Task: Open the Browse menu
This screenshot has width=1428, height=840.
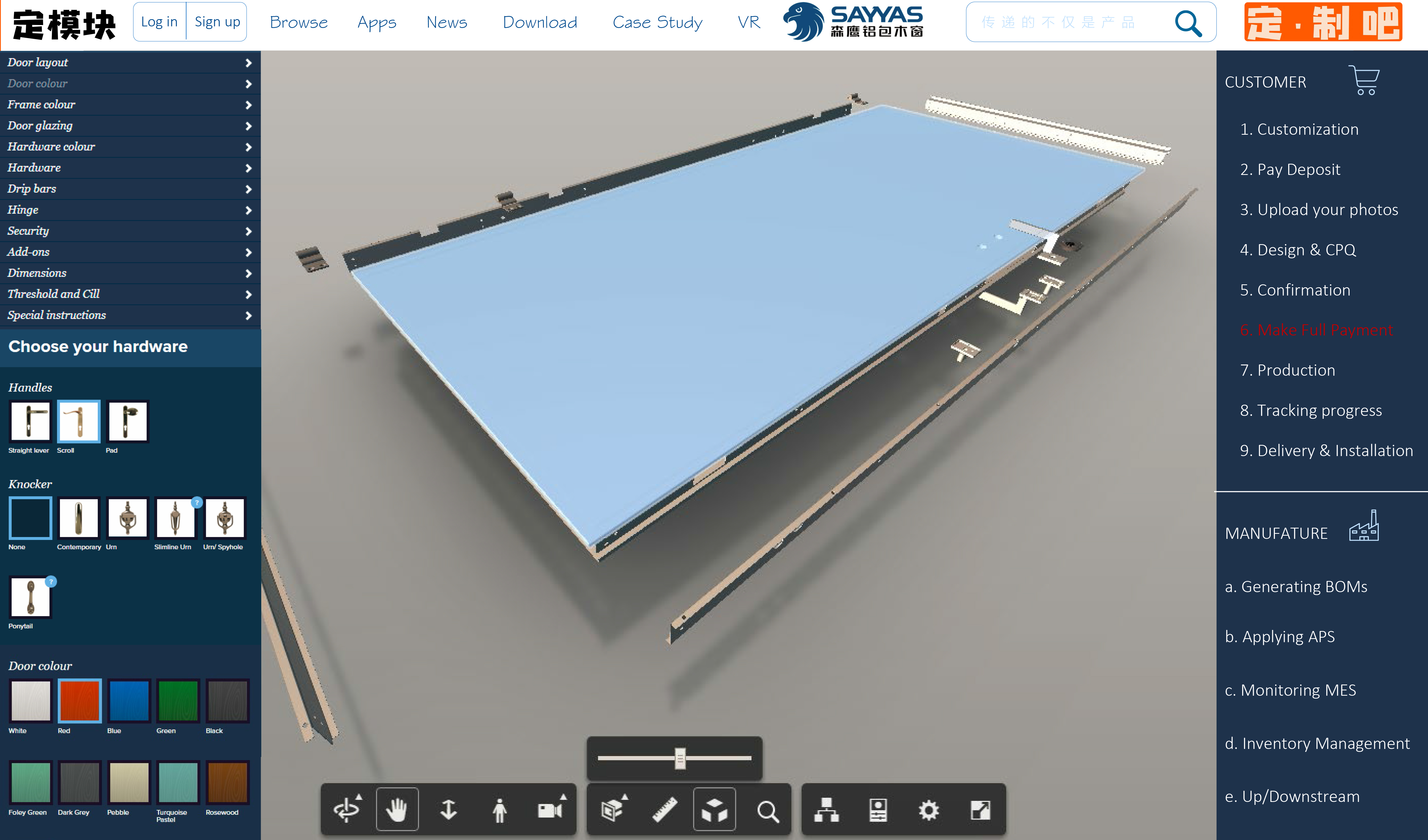Action: pos(299,22)
